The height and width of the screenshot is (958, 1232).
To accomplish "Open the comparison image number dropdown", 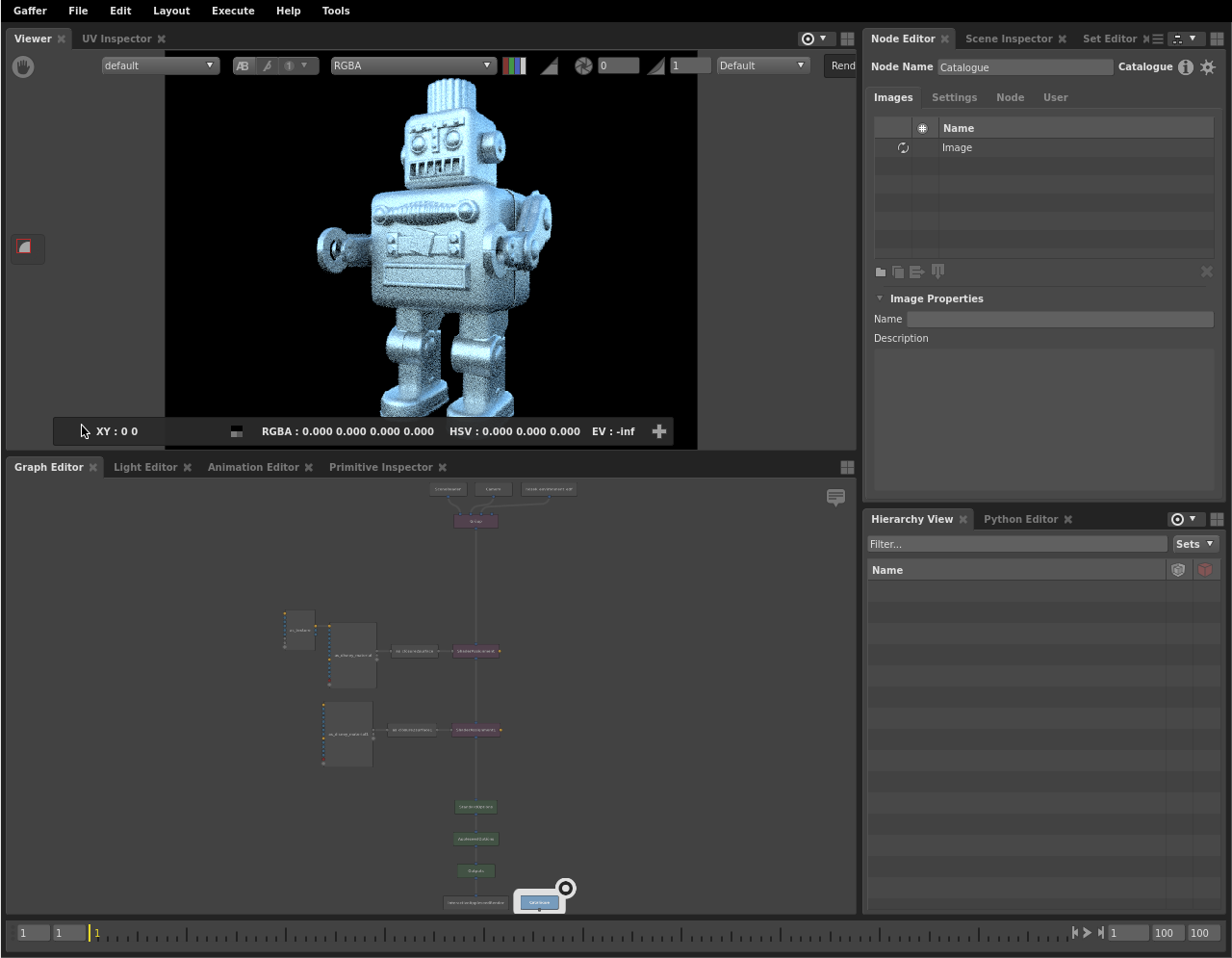I will [x=296, y=65].
